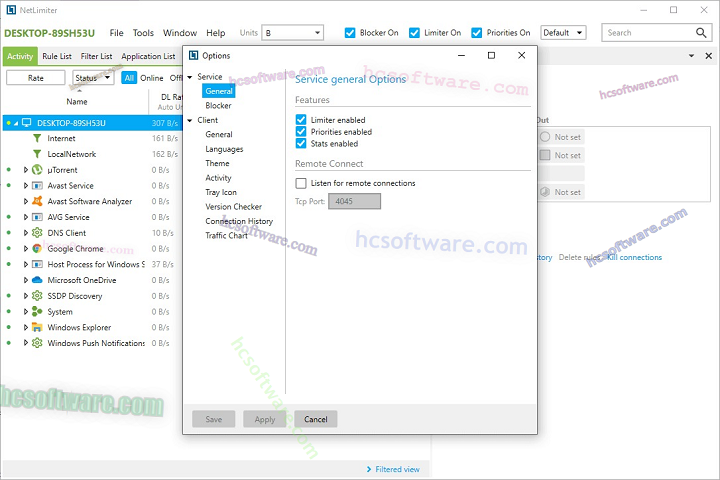Viewport: 720px width, 480px height.
Task: Select Languages in Options tree
Action: pyautogui.click(x=224, y=149)
